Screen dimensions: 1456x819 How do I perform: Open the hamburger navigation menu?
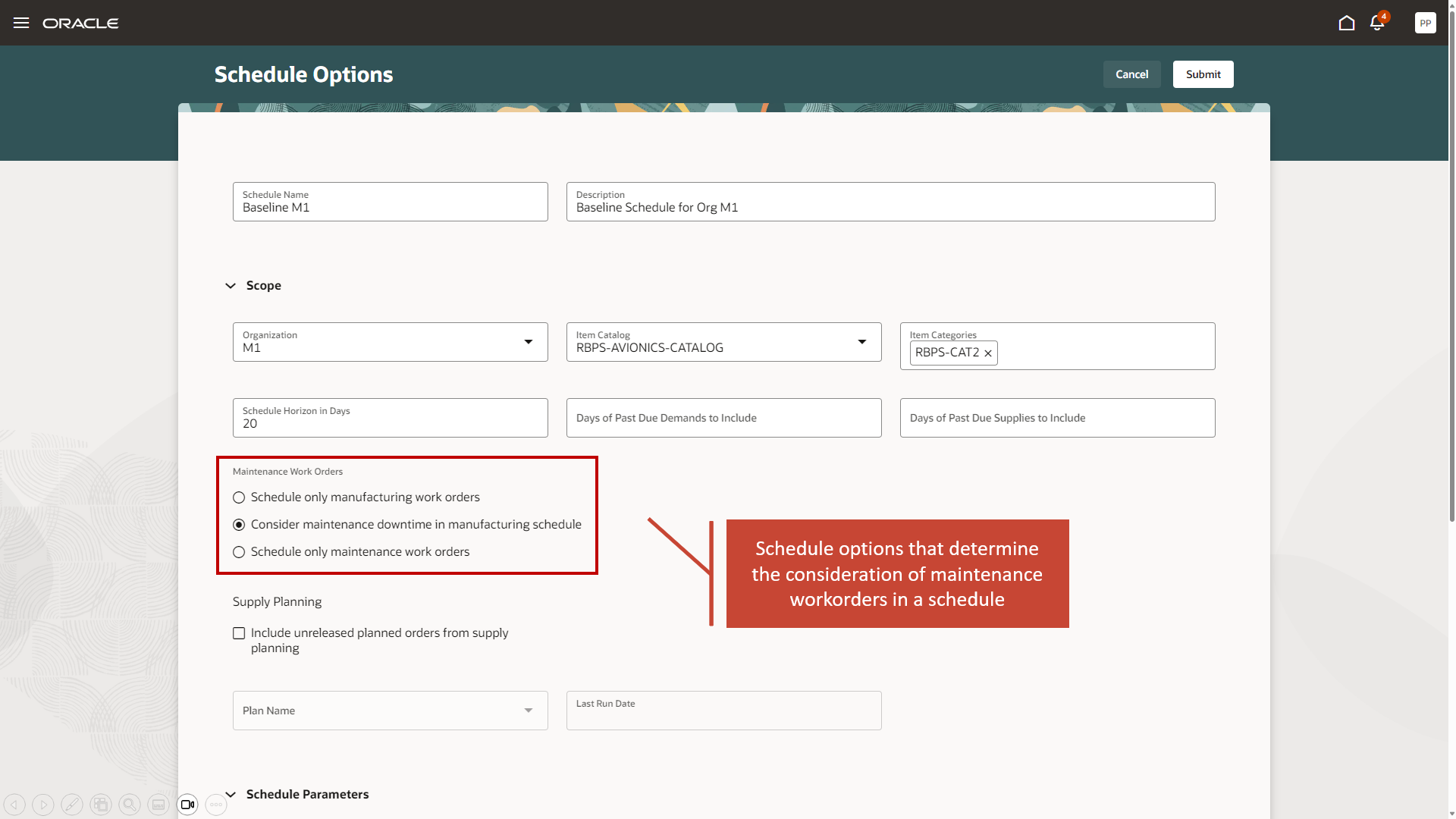click(x=21, y=23)
